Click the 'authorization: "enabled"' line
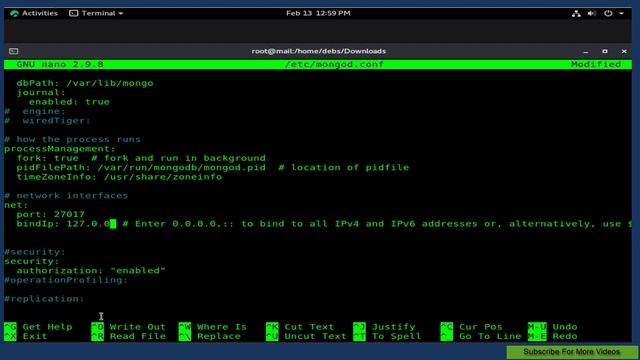 91,271
